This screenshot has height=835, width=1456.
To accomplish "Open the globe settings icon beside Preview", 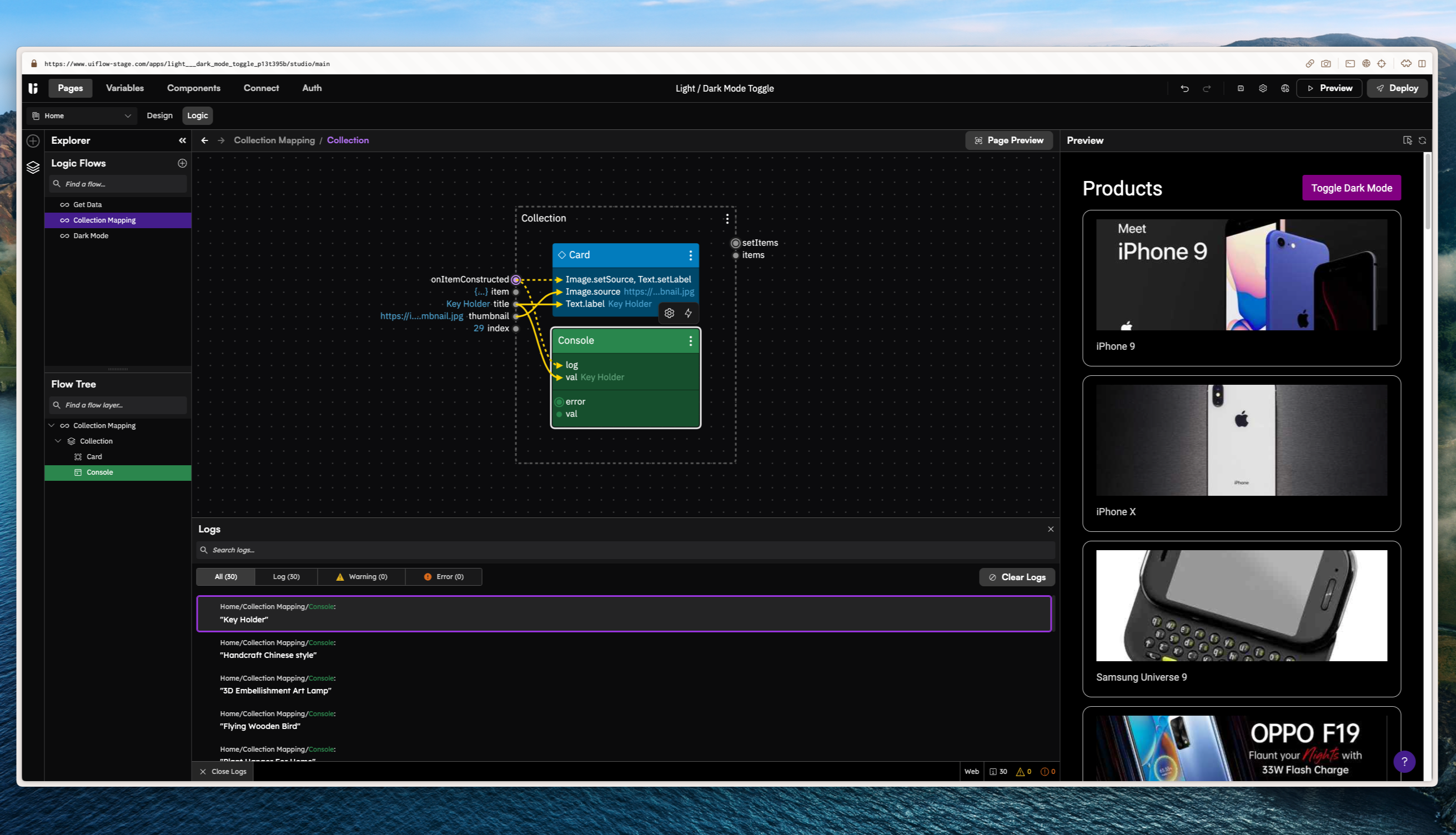I will 1285,88.
